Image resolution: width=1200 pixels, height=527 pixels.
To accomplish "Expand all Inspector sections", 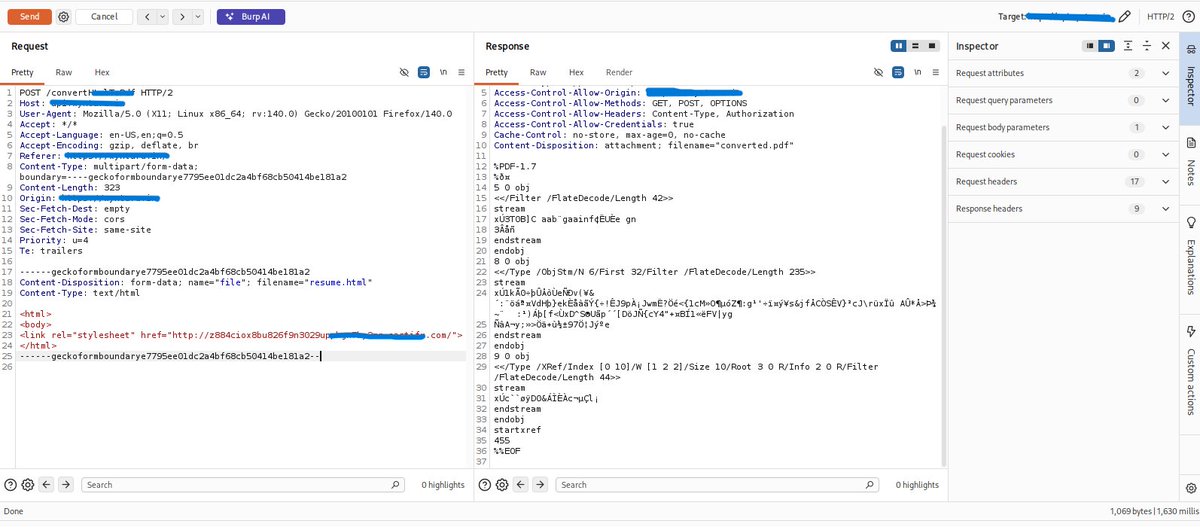I will (1128, 46).
